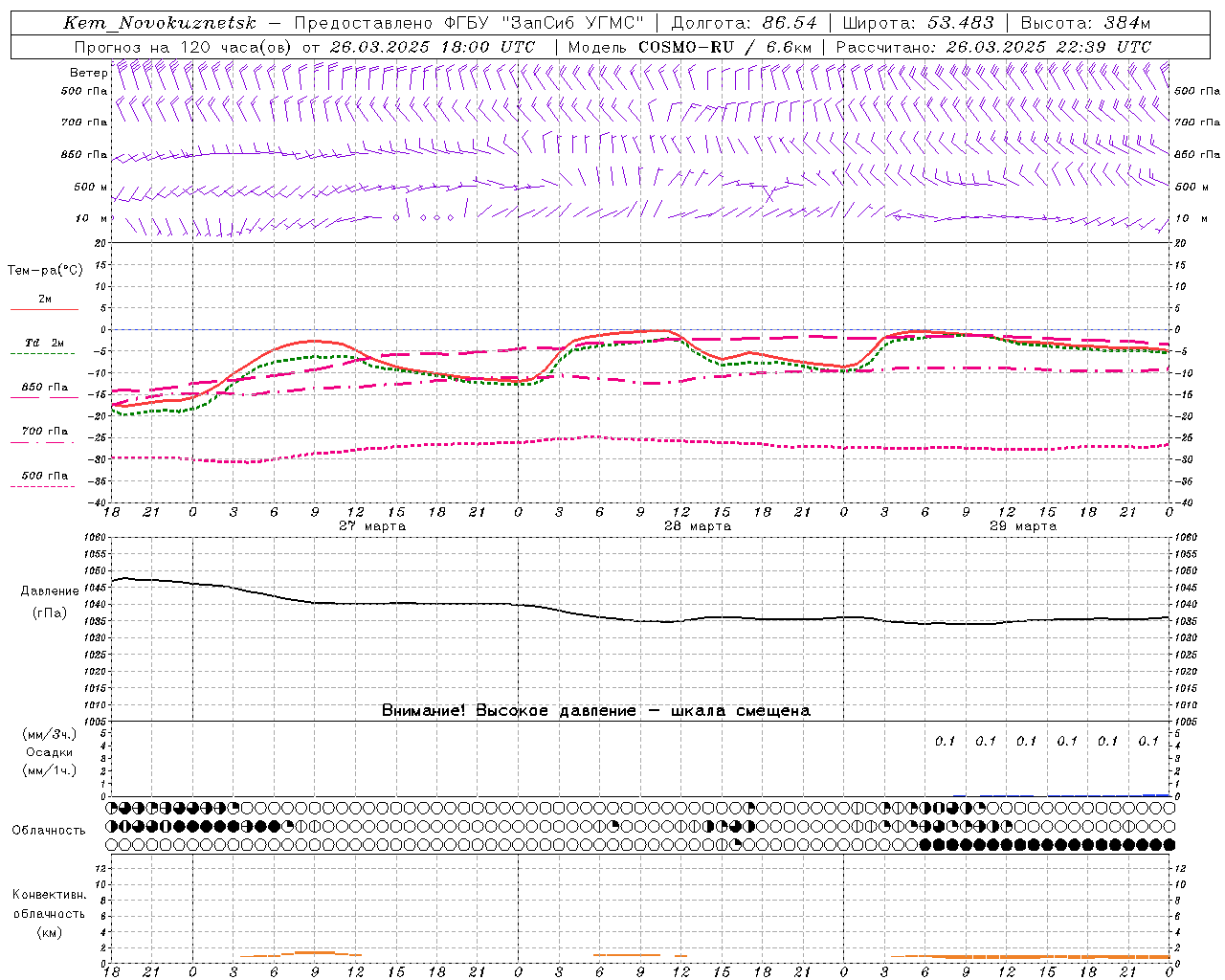This screenshot has width=1225, height=980.
Task: Click the "(км)" convective cloud unit label
Action: [x=50, y=932]
